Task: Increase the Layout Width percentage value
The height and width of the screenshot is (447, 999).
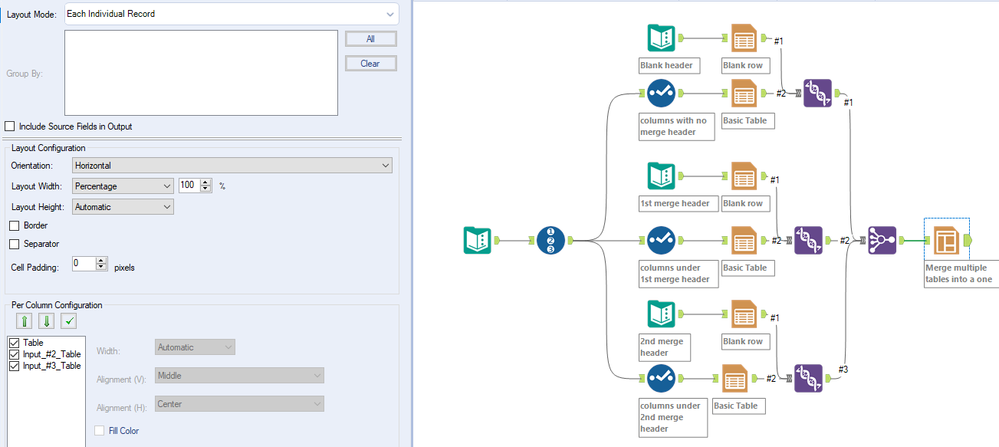Action: [x=206, y=182]
